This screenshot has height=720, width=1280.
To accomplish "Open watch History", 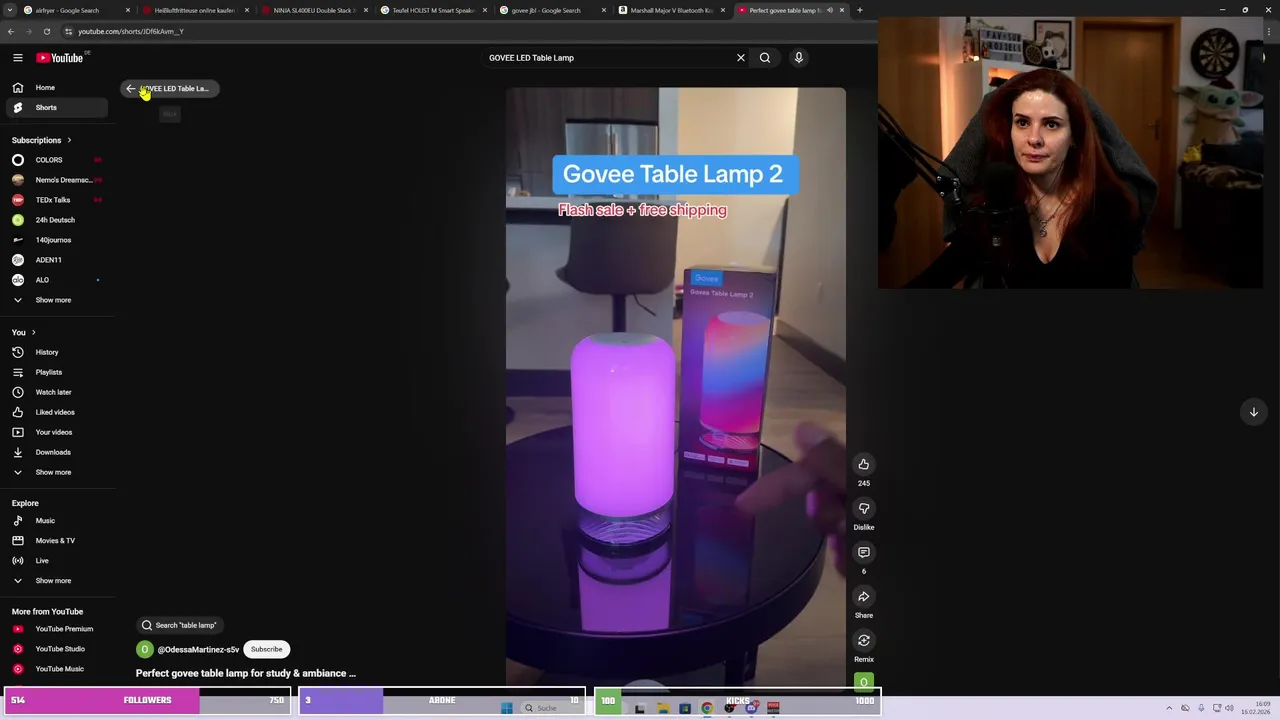I will (56, 352).
